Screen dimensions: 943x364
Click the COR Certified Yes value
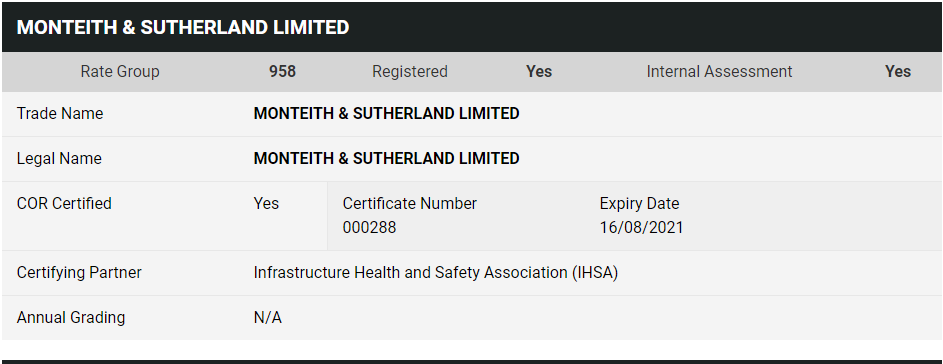pos(266,203)
